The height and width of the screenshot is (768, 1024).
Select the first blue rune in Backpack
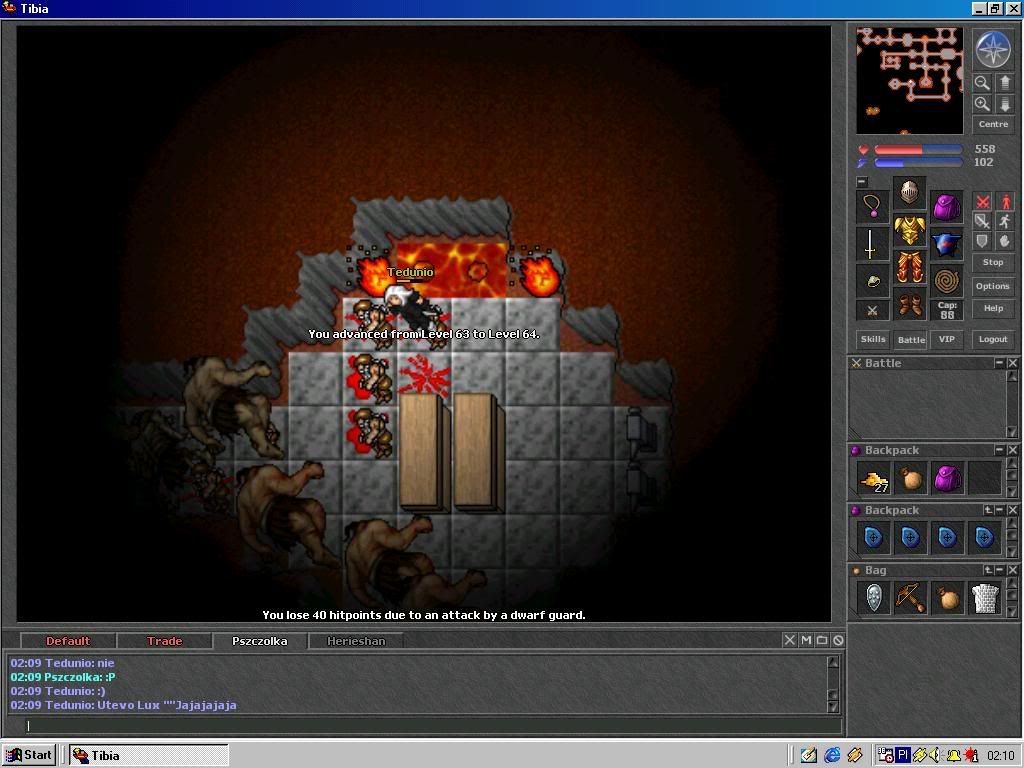click(x=874, y=538)
